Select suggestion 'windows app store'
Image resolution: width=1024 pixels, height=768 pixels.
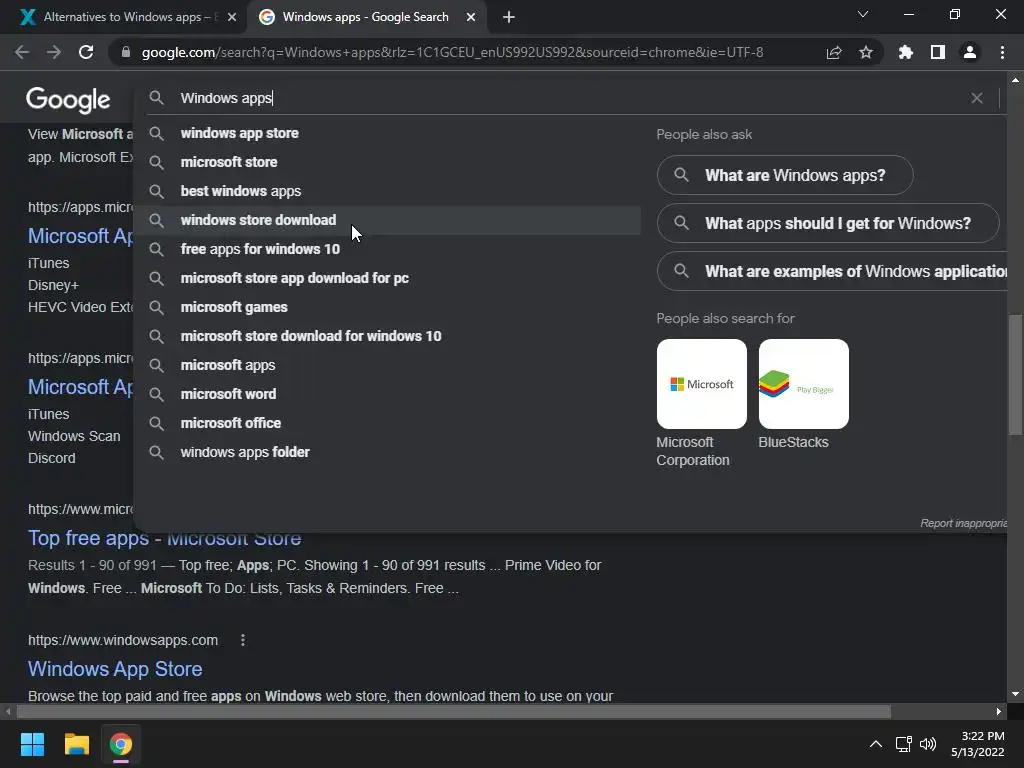pyautogui.click(x=387, y=133)
